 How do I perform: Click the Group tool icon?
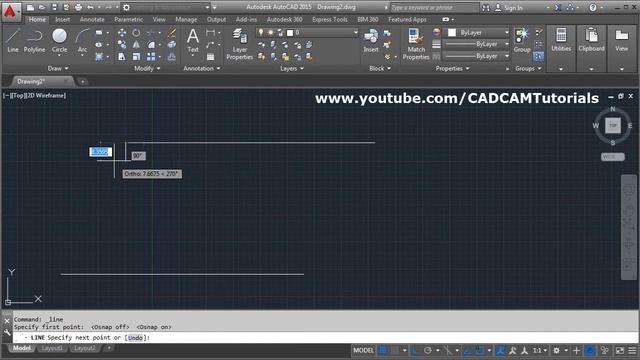pyautogui.click(x=522, y=40)
